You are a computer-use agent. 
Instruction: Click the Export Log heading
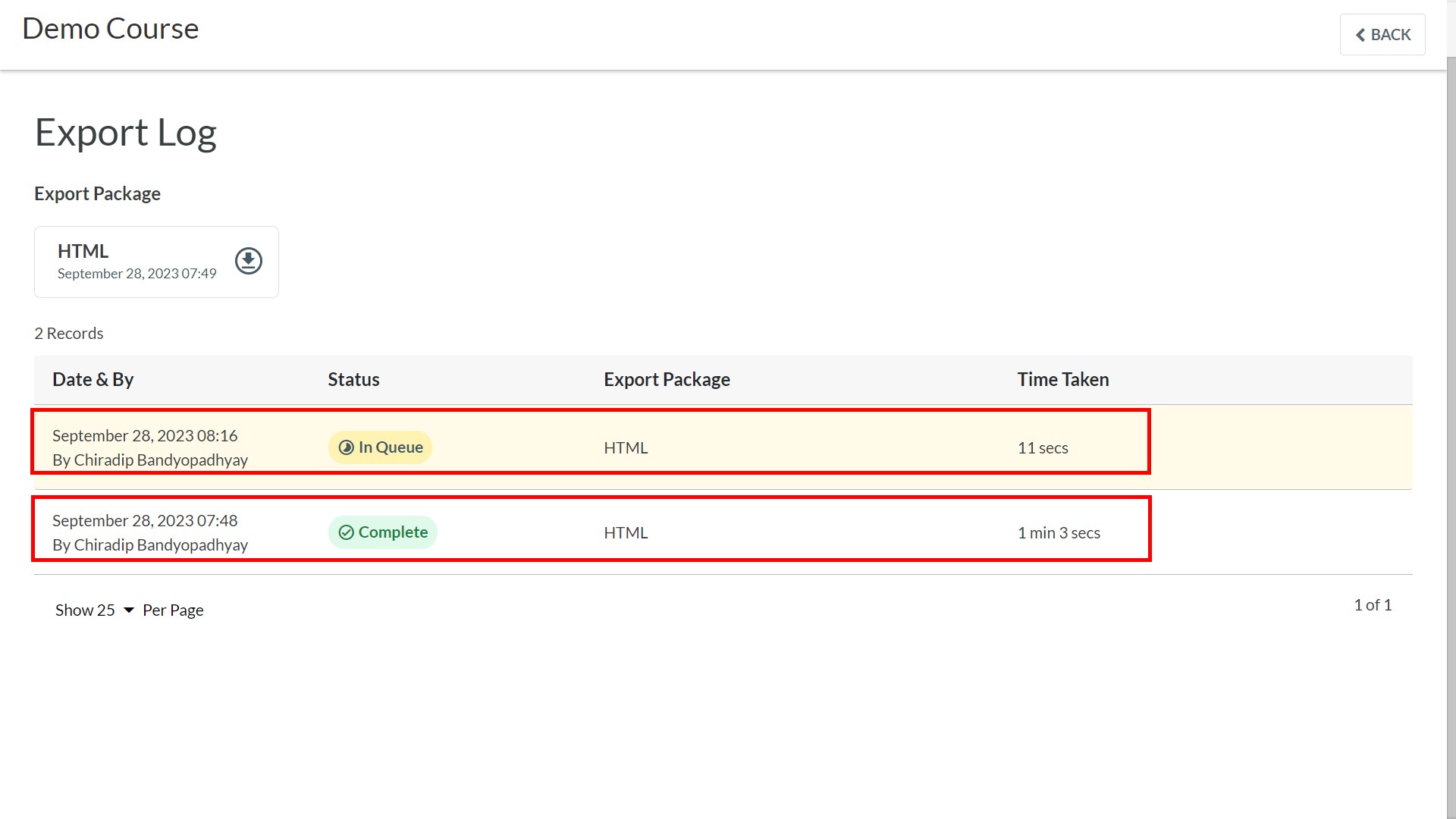pyautogui.click(x=126, y=133)
